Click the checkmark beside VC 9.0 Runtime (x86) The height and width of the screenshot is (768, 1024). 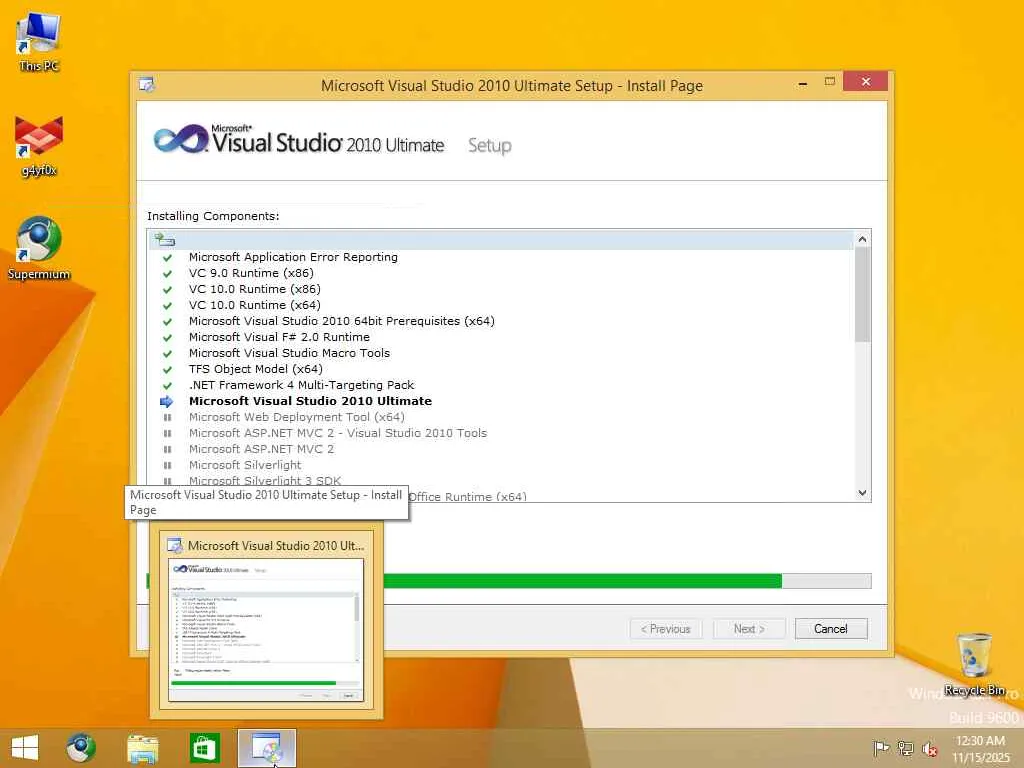point(167,274)
